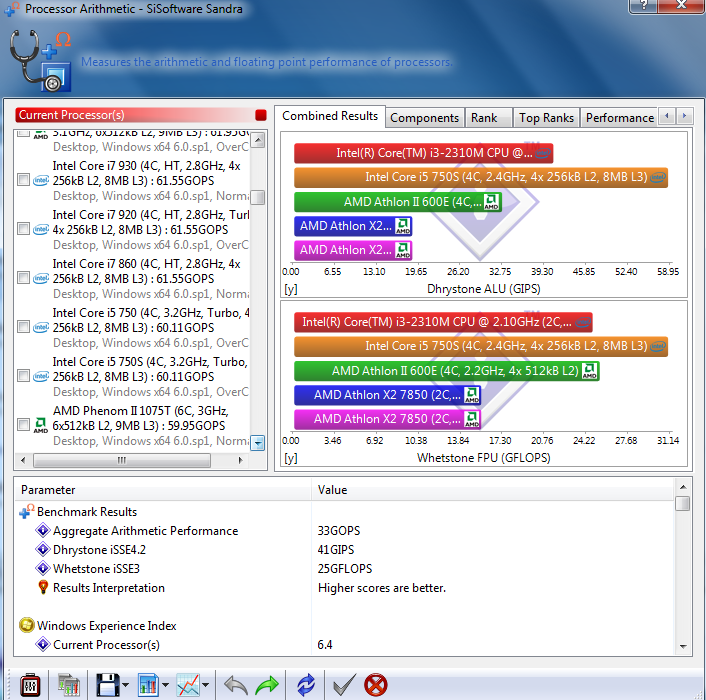Image resolution: width=706 pixels, height=700 pixels.
Task: Tick the AMD Phenom II 1075T checkbox
Action: (23, 425)
